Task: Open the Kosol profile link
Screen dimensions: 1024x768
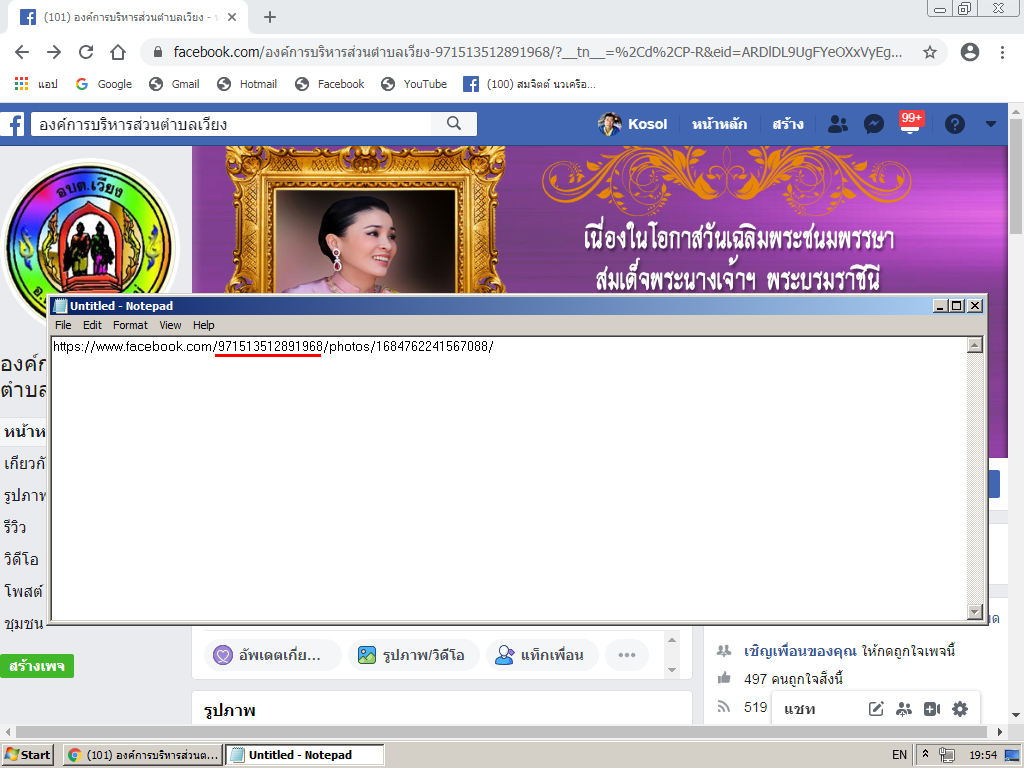Action: click(633, 124)
